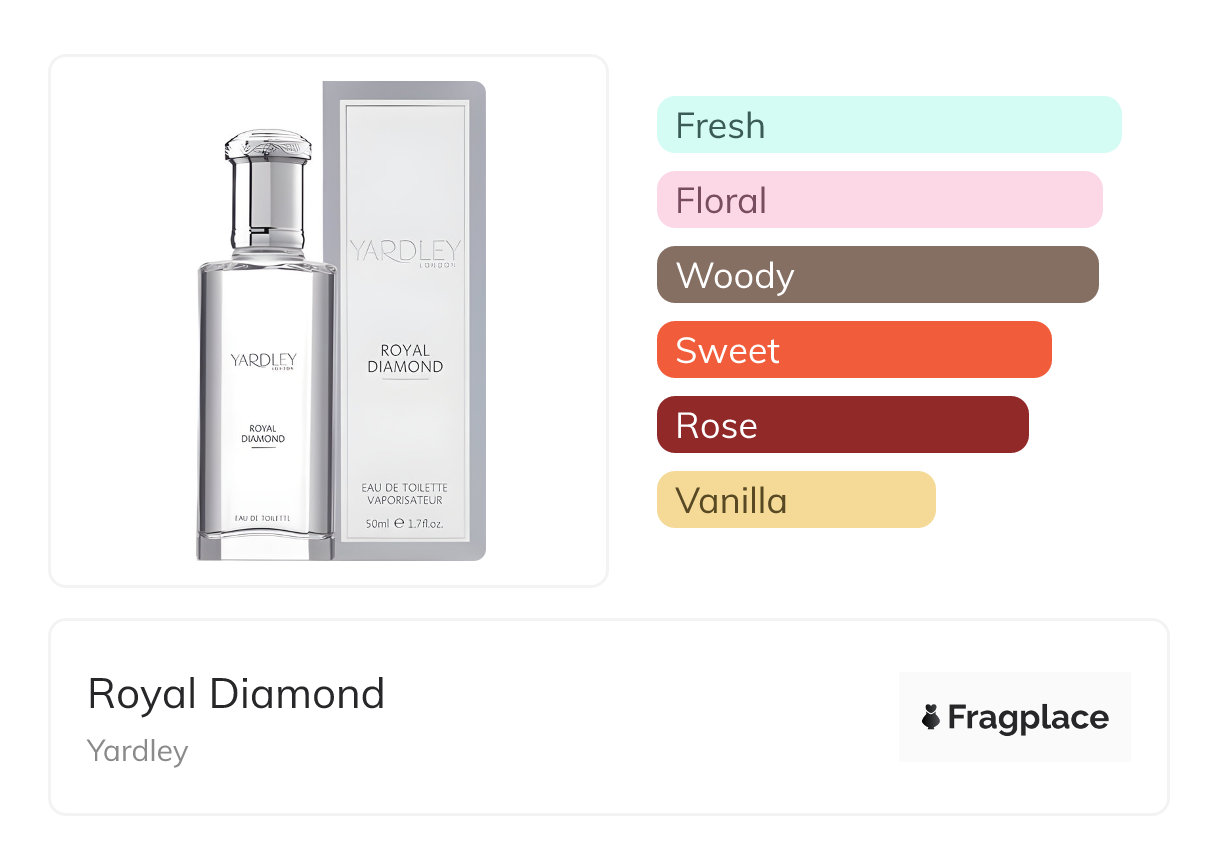1218x864 pixels.
Task: Click the Yardley London logo on the box
Action: 405,252
